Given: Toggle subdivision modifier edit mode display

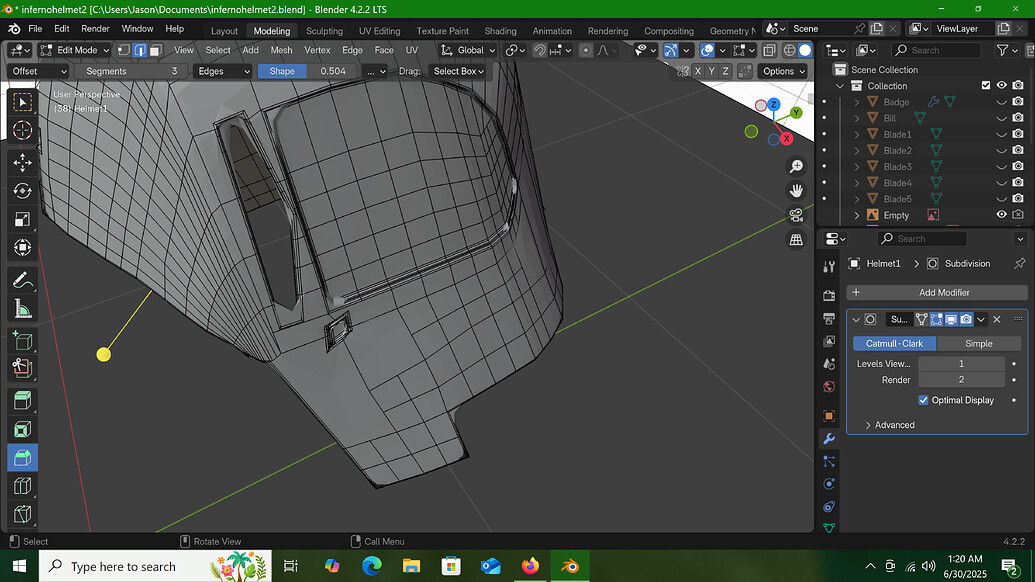Looking at the screenshot, I should pyautogui.click(x=936, y=319).
